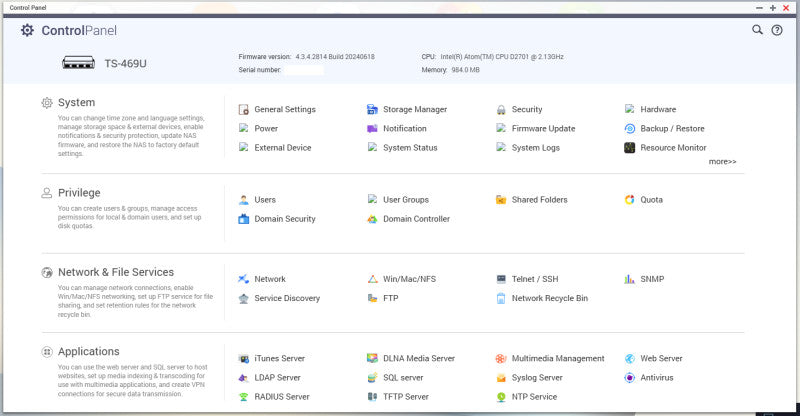Viewport: 800px width, 416px height.
Task: Click the Win/Mac/NFS icon
Action: 372,279
